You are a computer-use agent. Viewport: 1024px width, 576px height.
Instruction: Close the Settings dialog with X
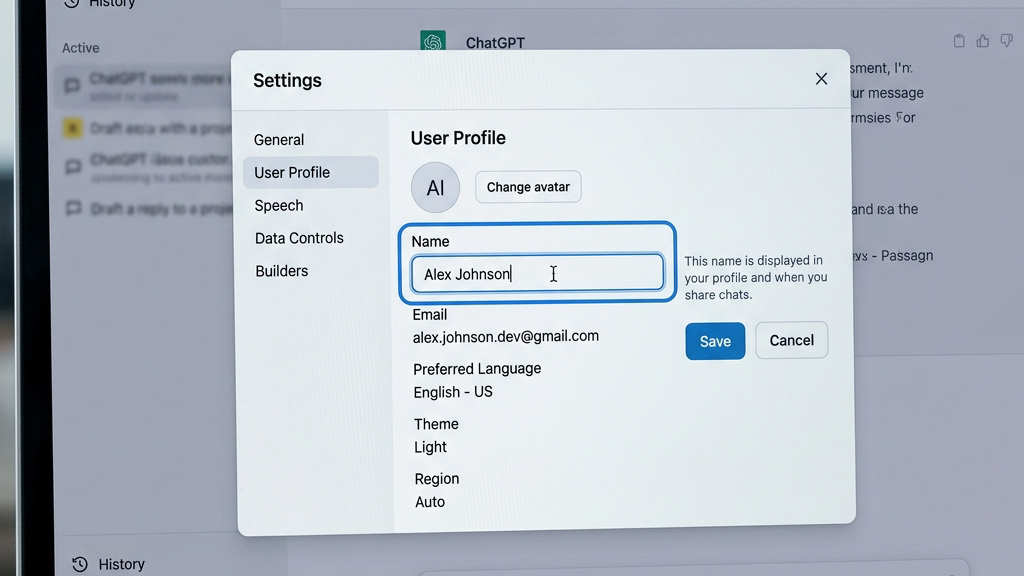tap(821, 79)
